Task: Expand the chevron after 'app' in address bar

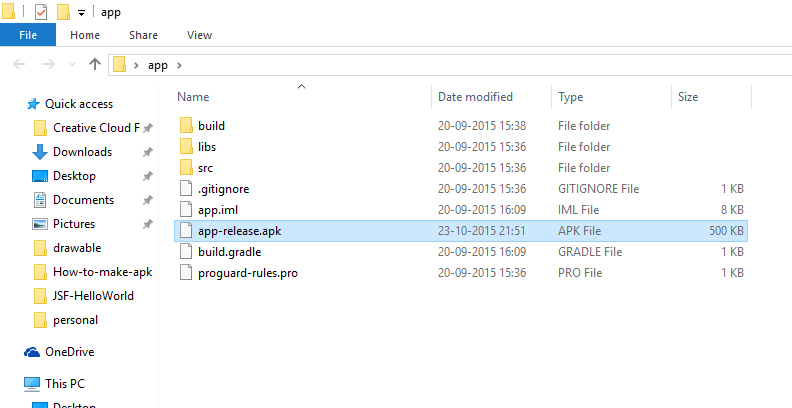Action: tap(179, 65)
